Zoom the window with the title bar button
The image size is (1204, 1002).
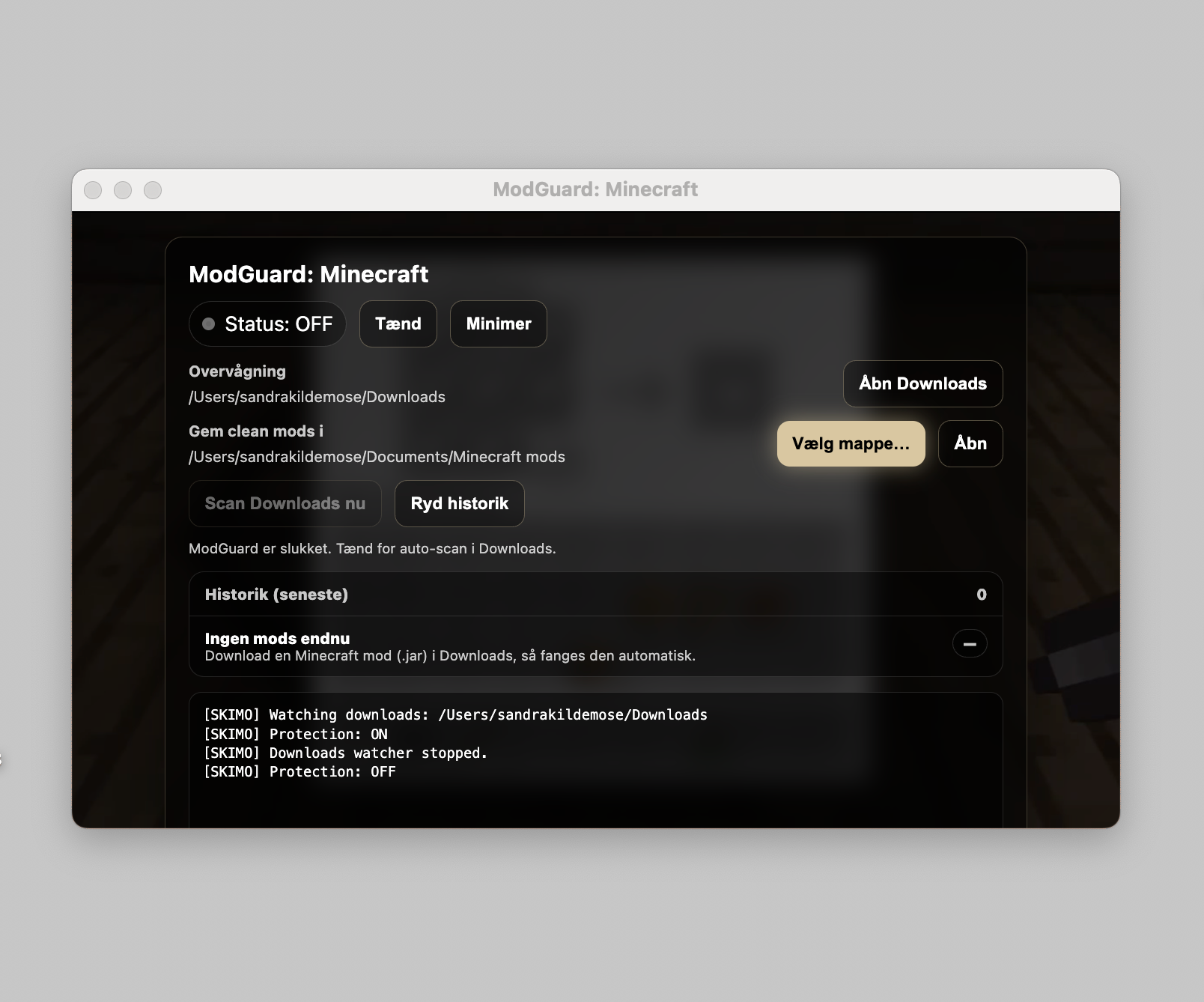point(153,190)
